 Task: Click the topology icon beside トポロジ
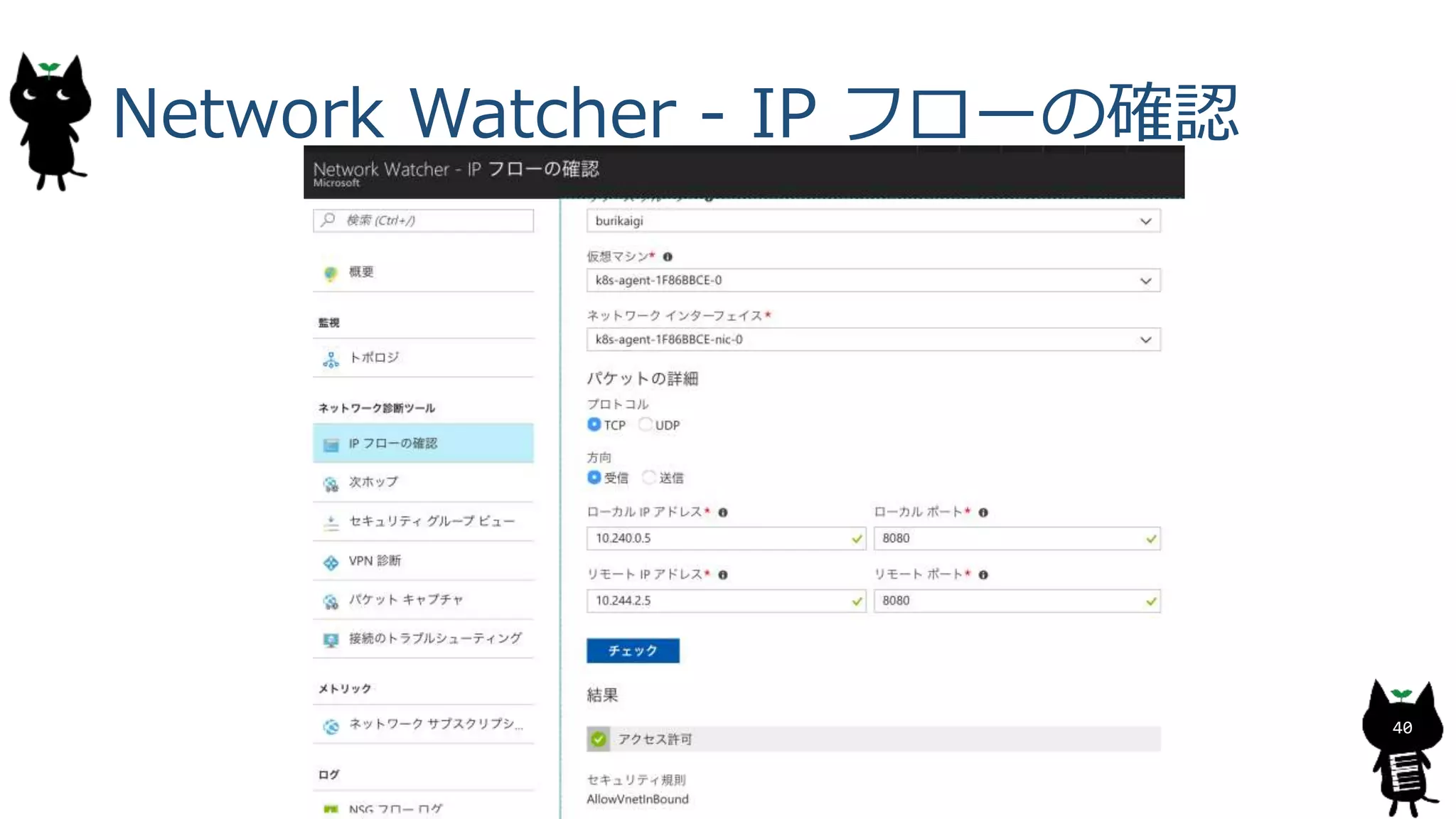coord(331,360)
